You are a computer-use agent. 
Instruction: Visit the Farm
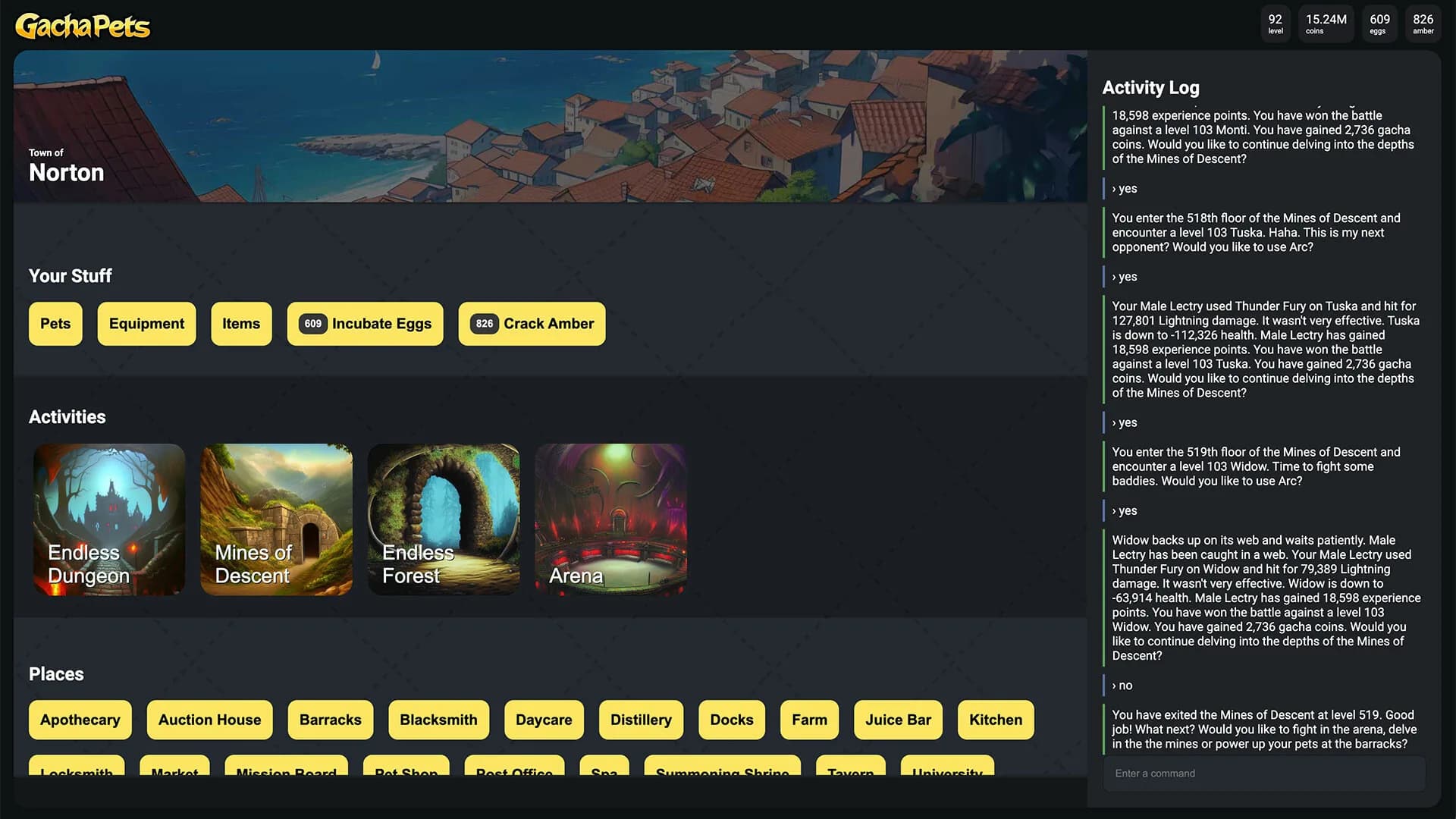pos(810,720)
